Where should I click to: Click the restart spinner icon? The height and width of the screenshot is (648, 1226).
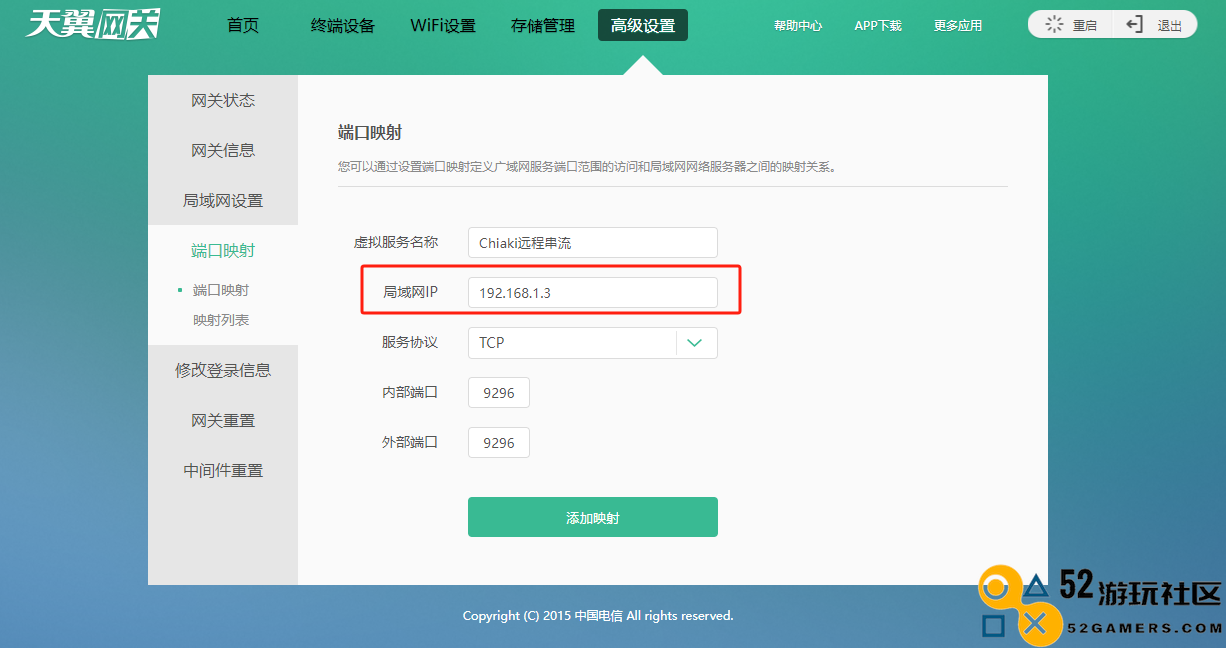point(1054,25)
